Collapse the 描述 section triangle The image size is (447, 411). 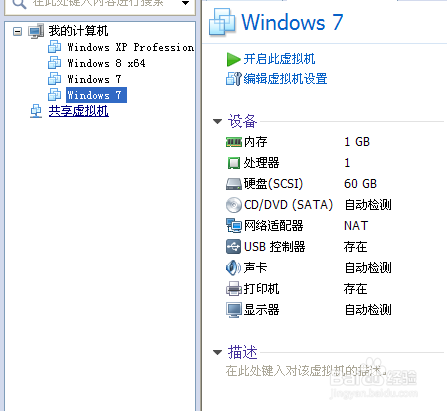(217, 352)
